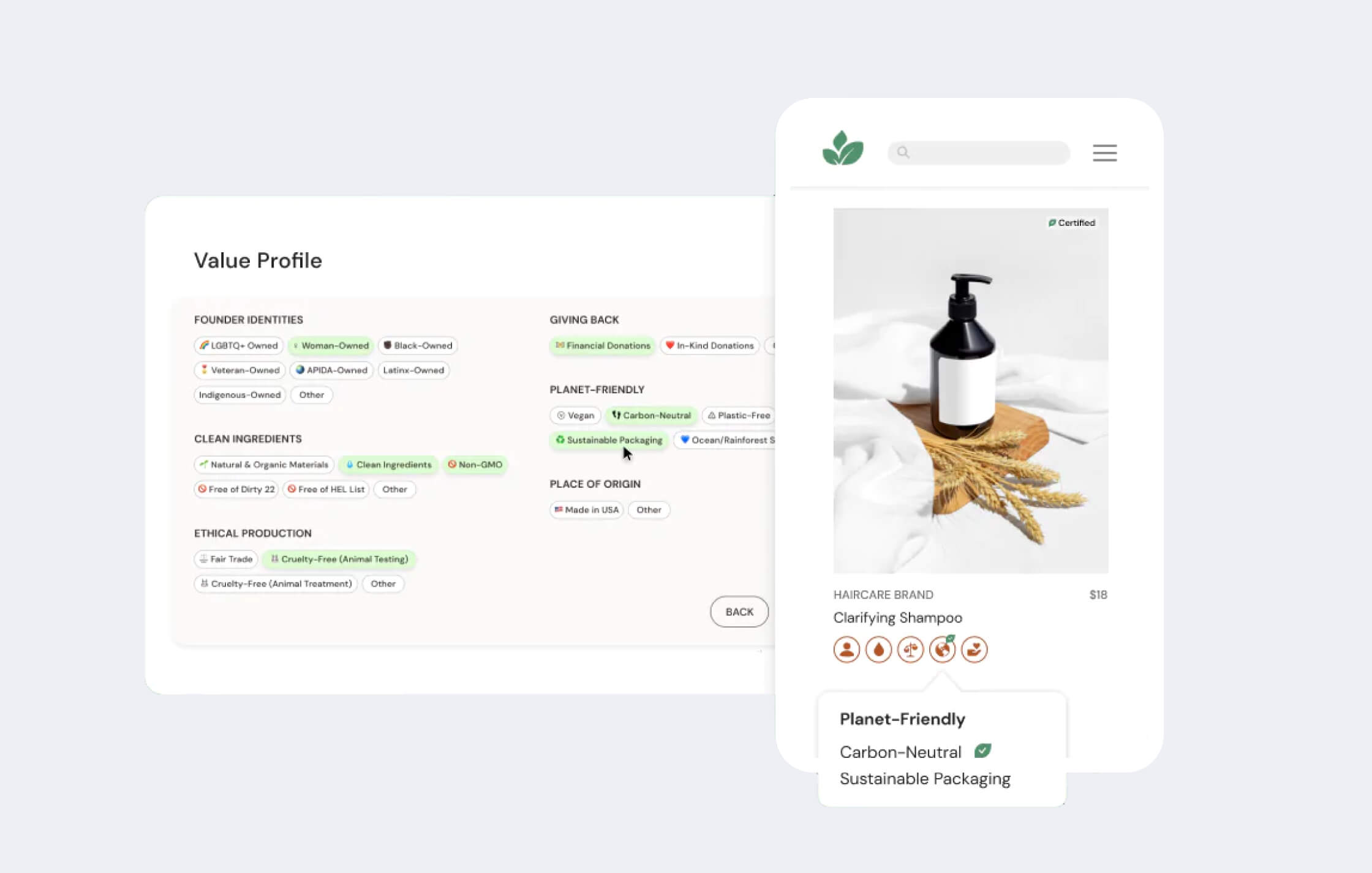Screen dimensions: 1372x873
Task: Toggle the Sustainable Packaging tag
Action: (609, 440)
